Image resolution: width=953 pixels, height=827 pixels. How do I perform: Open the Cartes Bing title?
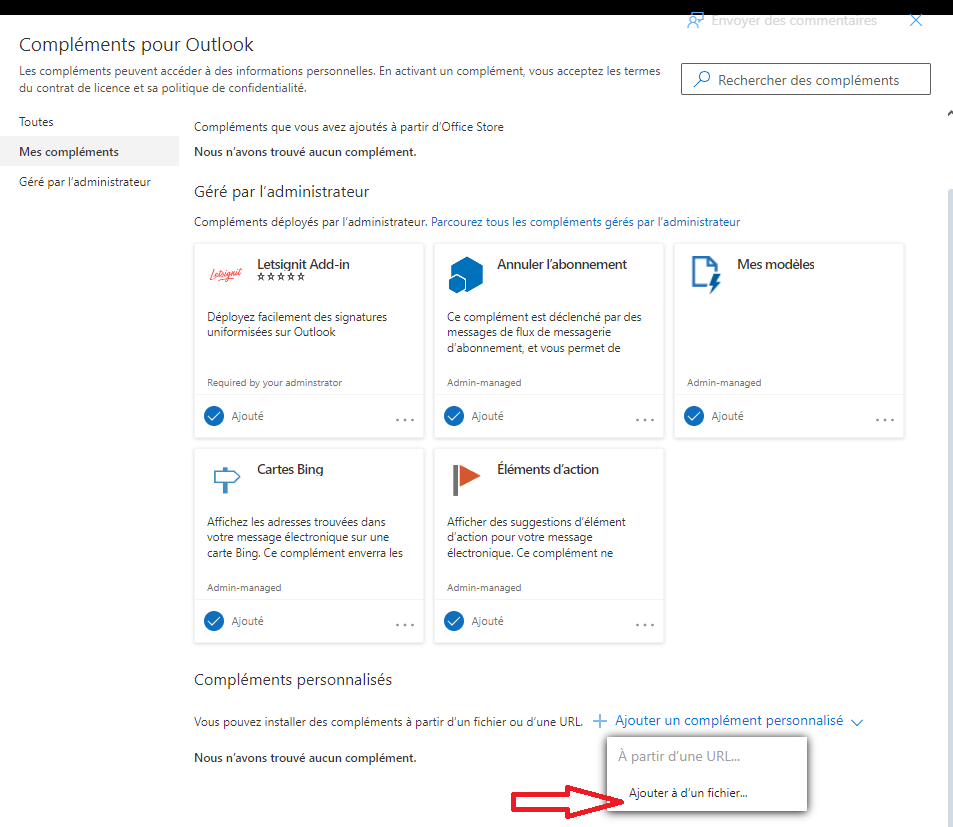pyautogui.click(x=290, y=469)
